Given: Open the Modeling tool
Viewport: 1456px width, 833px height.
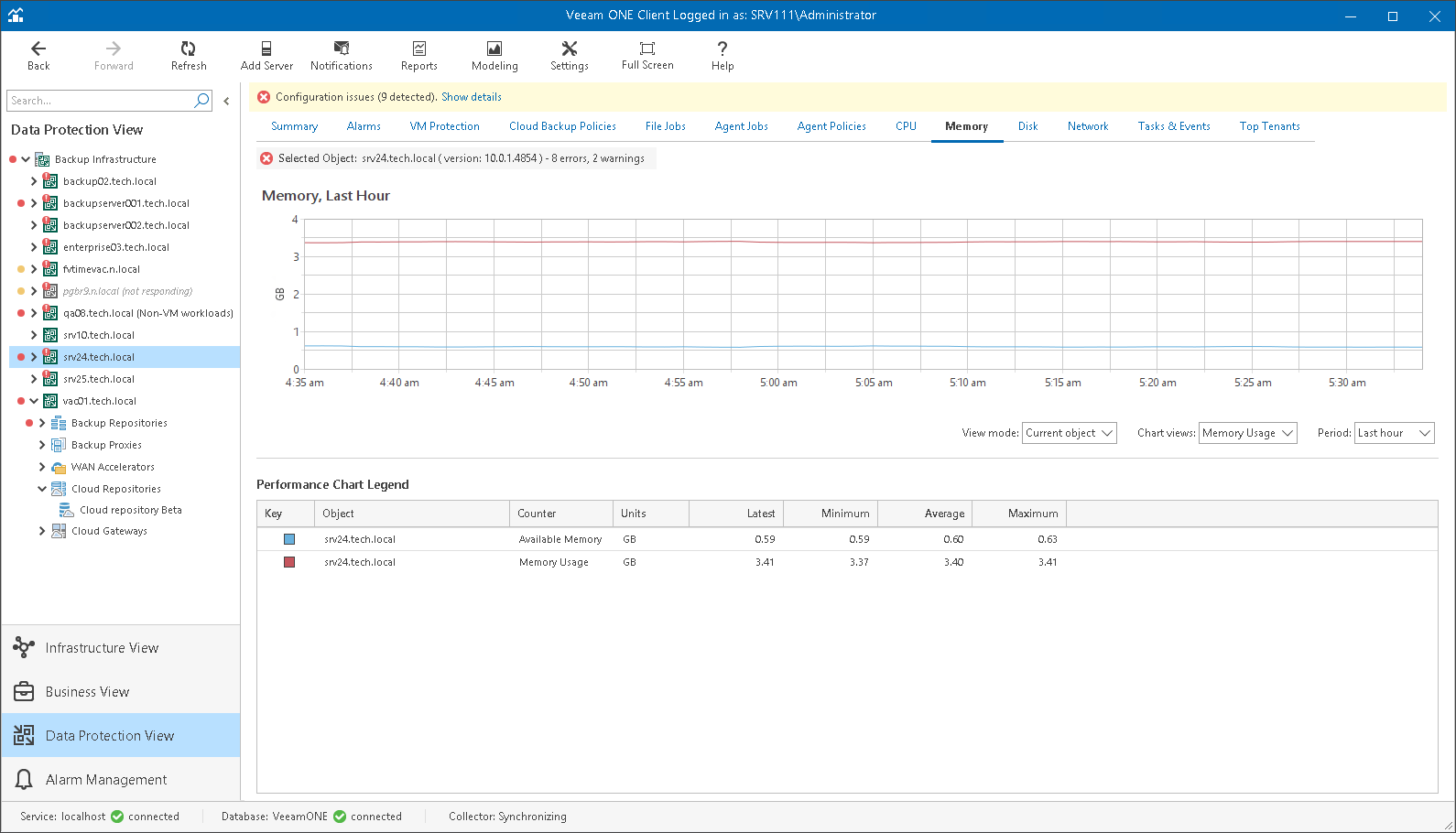Looking at the screenshot, I should 494,55.
